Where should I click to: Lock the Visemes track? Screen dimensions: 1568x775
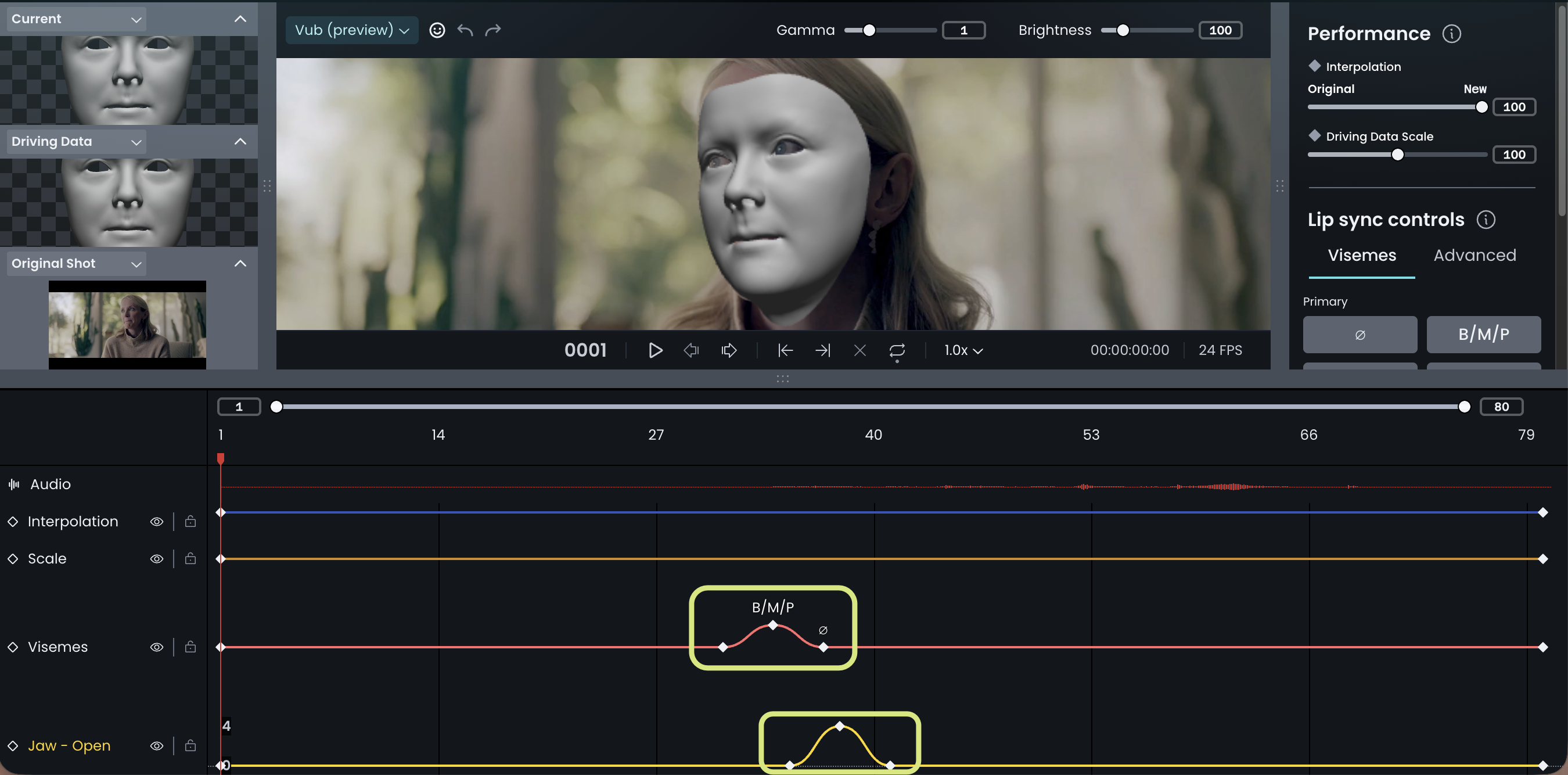[190, 647]
